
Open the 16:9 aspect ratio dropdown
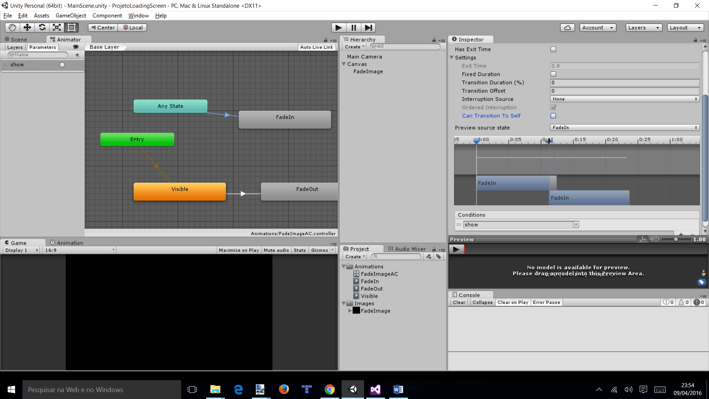[x=79, y=250]
